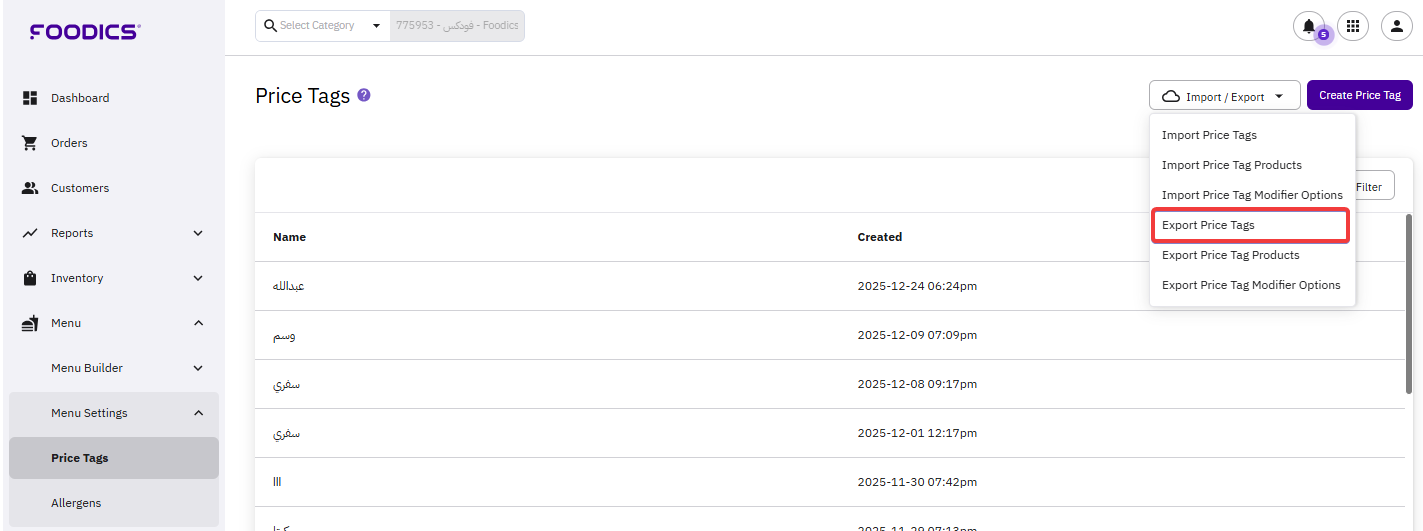Open Allergens in sidebar
The image size is (1423, 531).
76,503
